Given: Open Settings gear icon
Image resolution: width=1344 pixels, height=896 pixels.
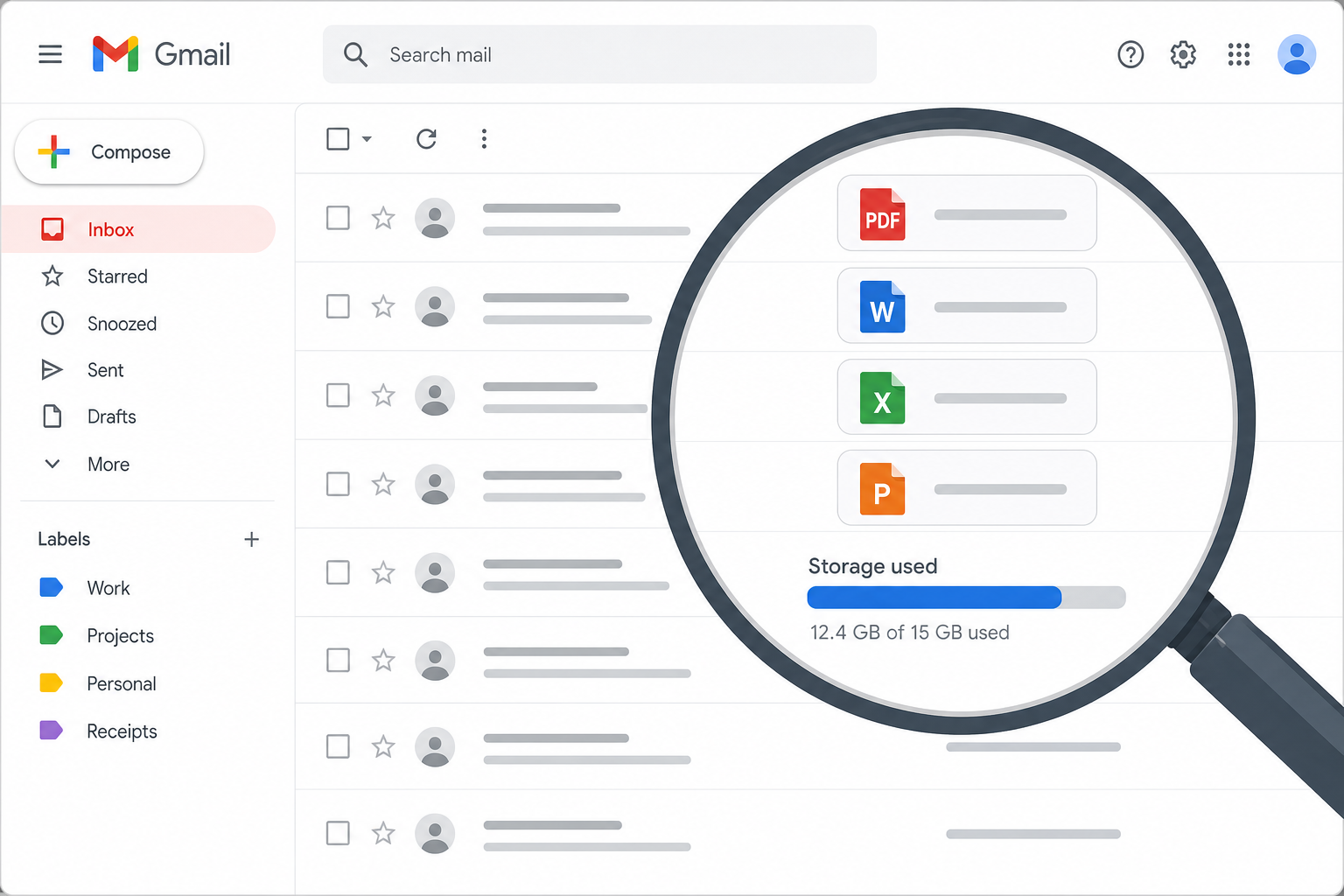Looking at the screenshot, I should coord(1183,54).
